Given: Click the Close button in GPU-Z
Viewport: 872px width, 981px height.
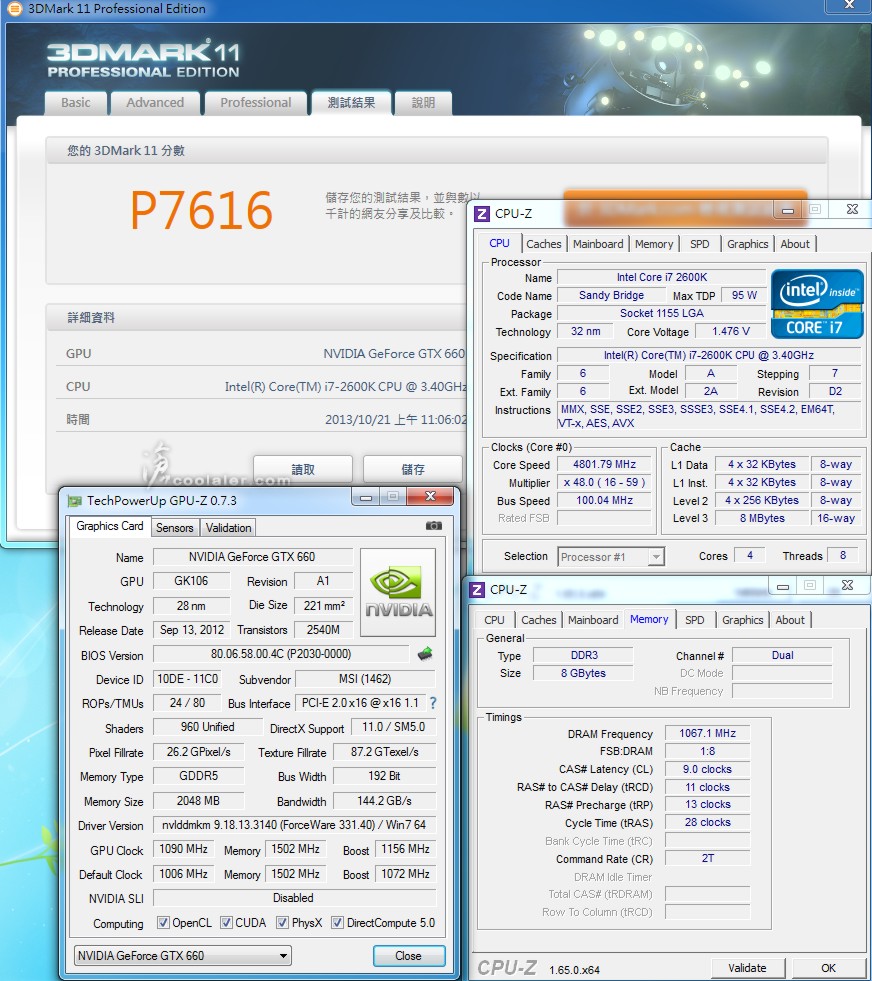Looking at the screenshot, I should pyautogui.click(x=408, y=955).
